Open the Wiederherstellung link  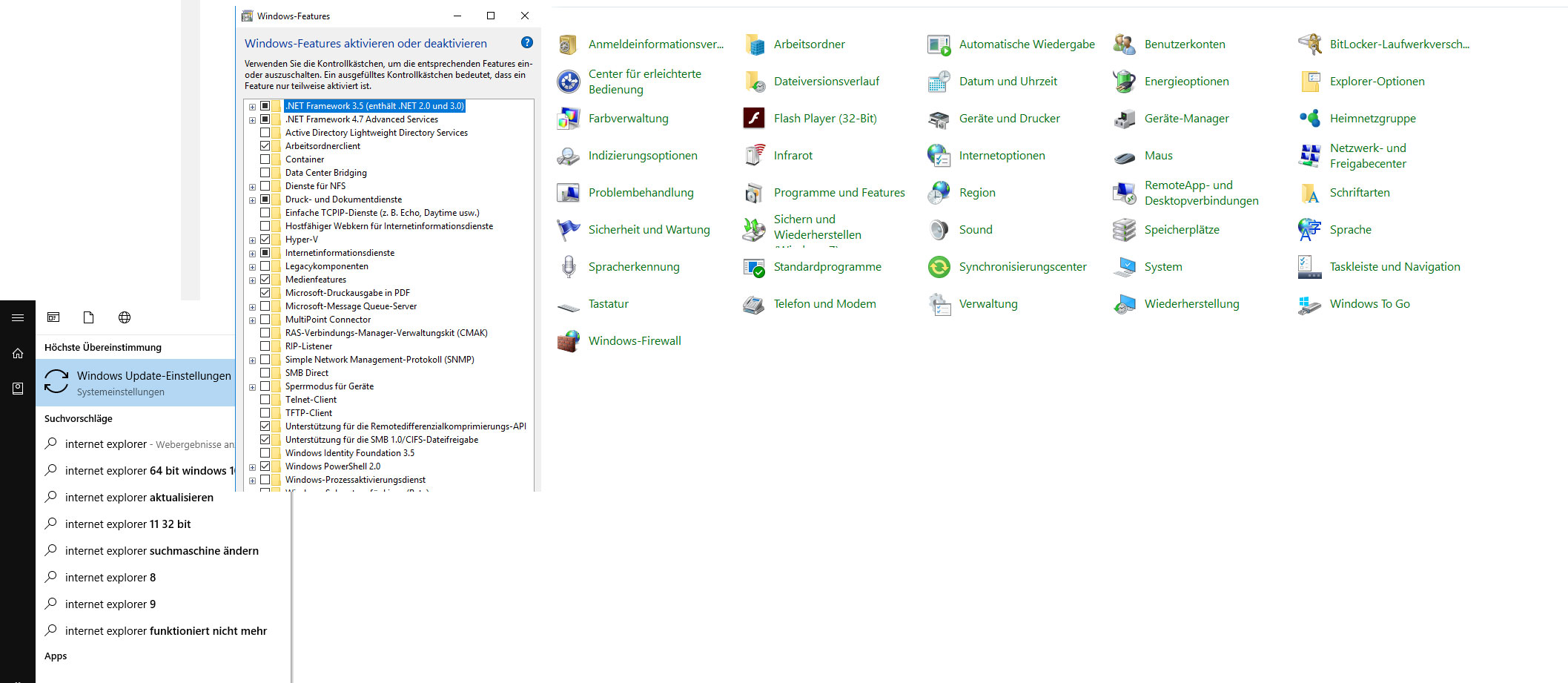(1191, 304)
